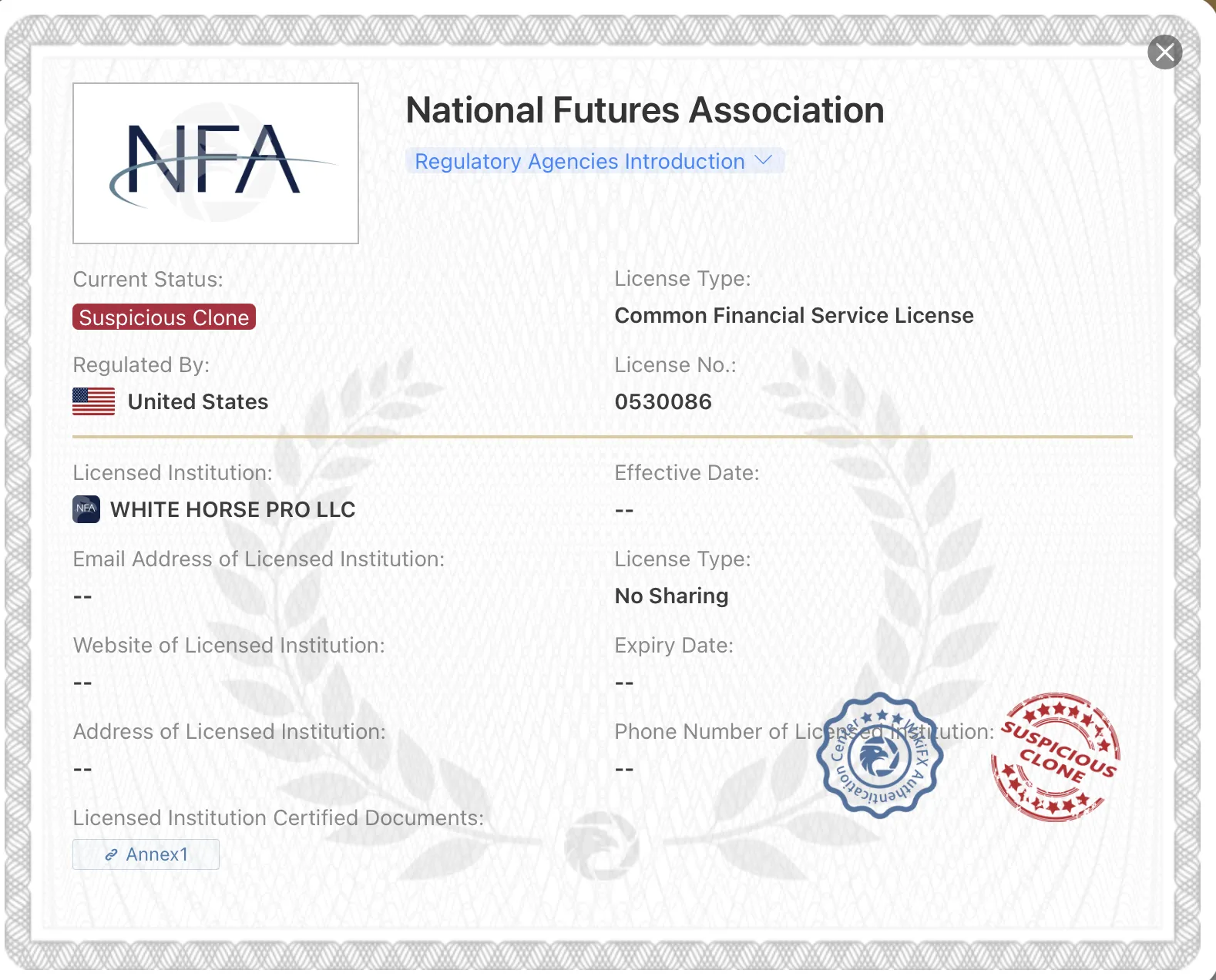Click the No Sharing license type value

[x=672, y=596]
